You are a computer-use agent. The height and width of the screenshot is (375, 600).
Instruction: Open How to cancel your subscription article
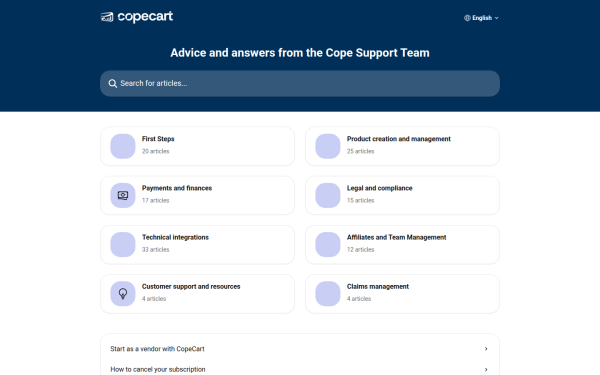coord(300,369)
